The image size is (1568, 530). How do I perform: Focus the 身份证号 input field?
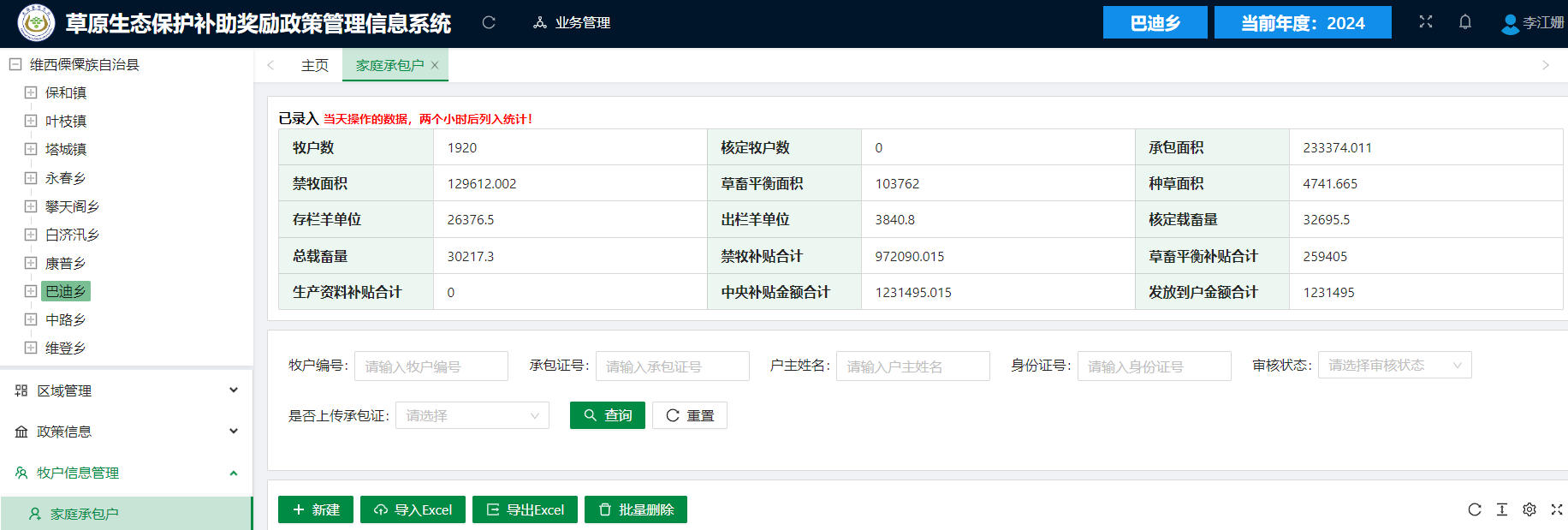click(1155, 366)
